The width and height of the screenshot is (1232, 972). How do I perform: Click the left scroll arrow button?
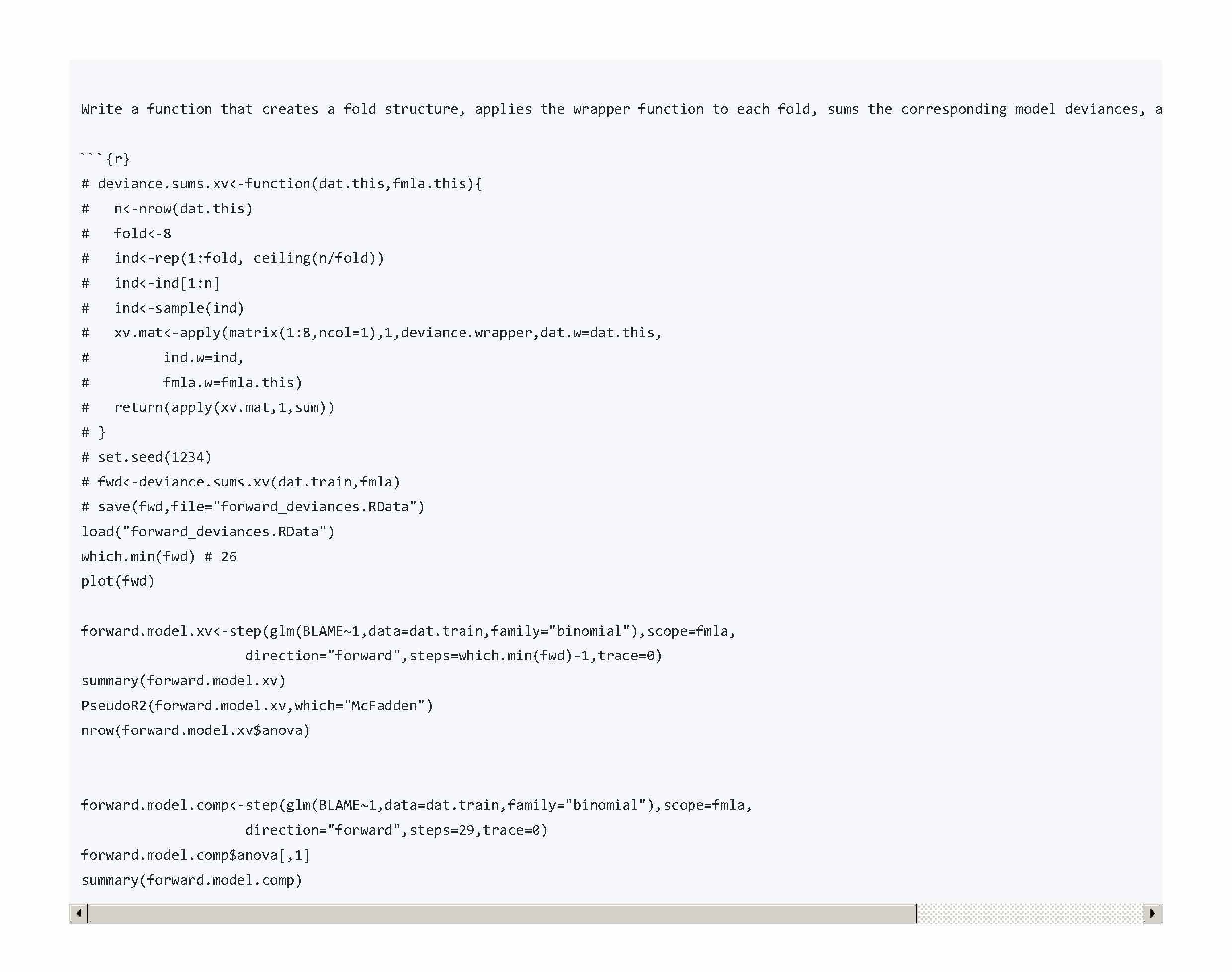(78, 913)
